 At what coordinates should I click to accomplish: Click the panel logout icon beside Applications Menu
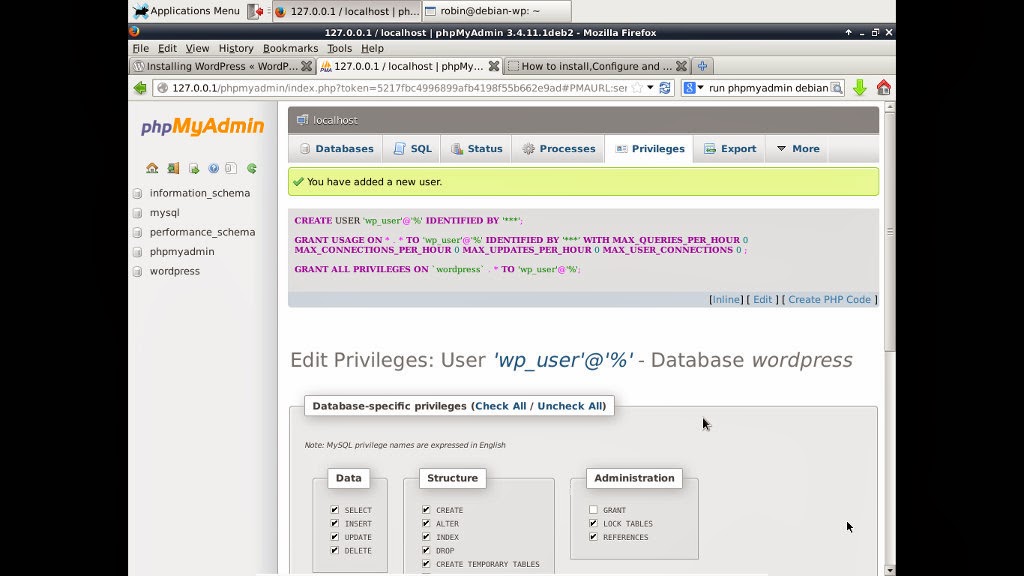(255, 11)
